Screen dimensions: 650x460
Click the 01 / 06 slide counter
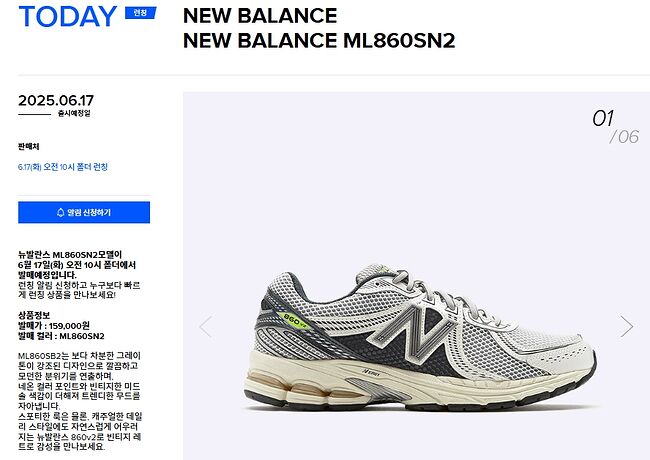pos(615,127)
